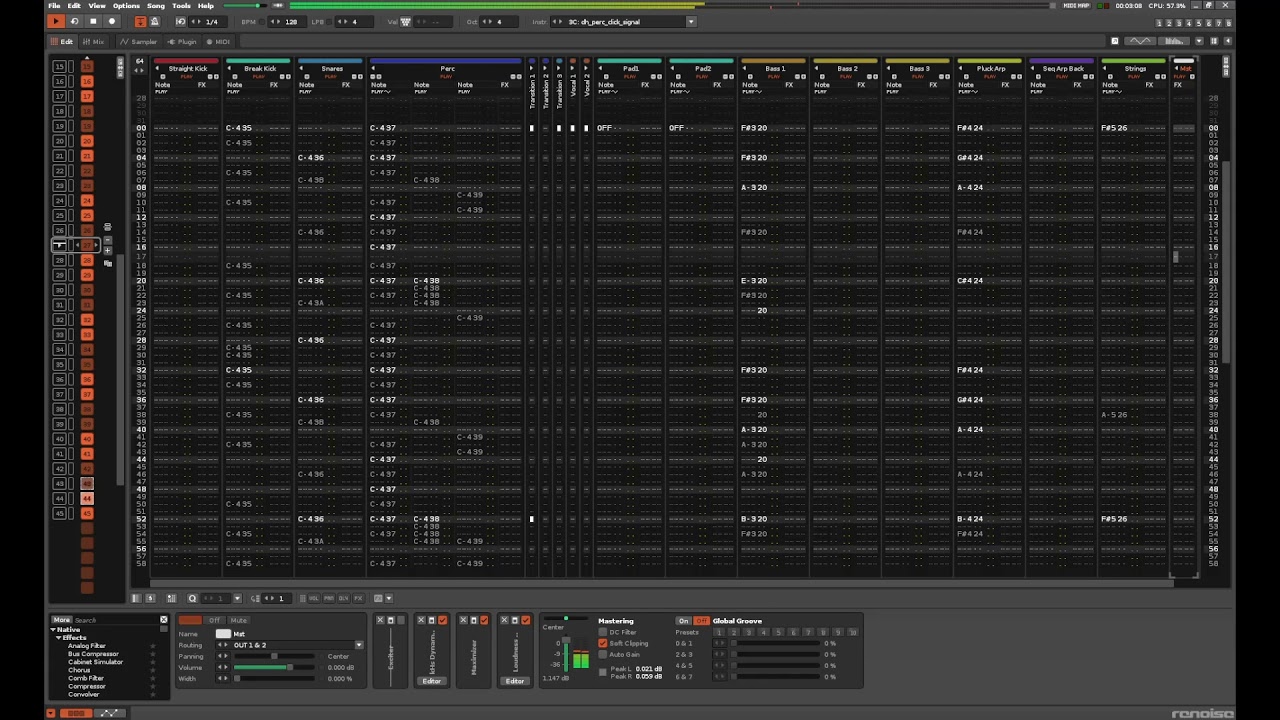
Task: Click the Pluck Arp track header
Action: 991,69
